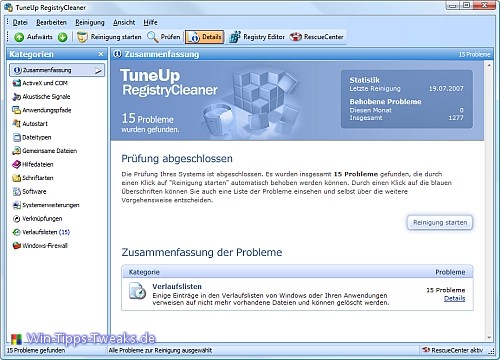Start cleaning via the Reinigung starten toolbar icon
Screen dimensions: 500x360
pos(82,37)
